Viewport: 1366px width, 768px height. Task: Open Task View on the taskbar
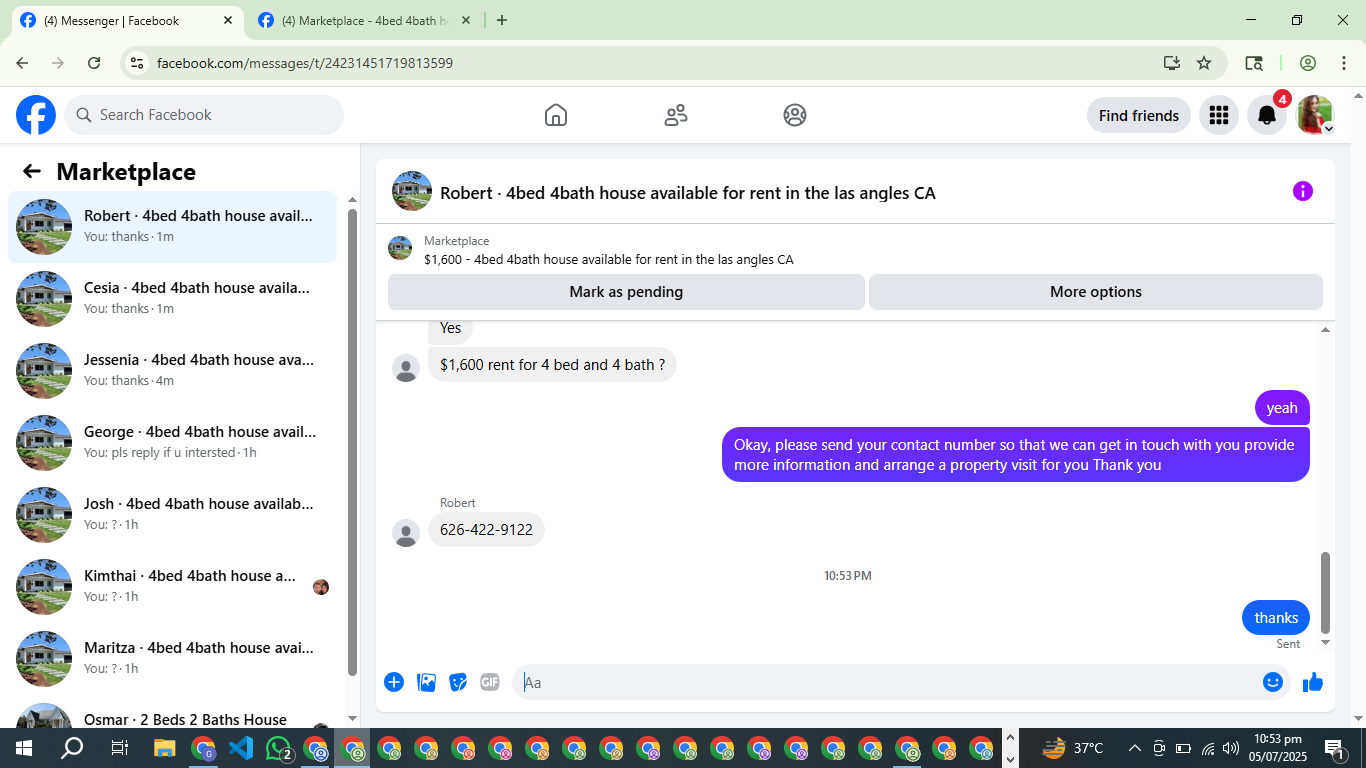click(119, 748)
